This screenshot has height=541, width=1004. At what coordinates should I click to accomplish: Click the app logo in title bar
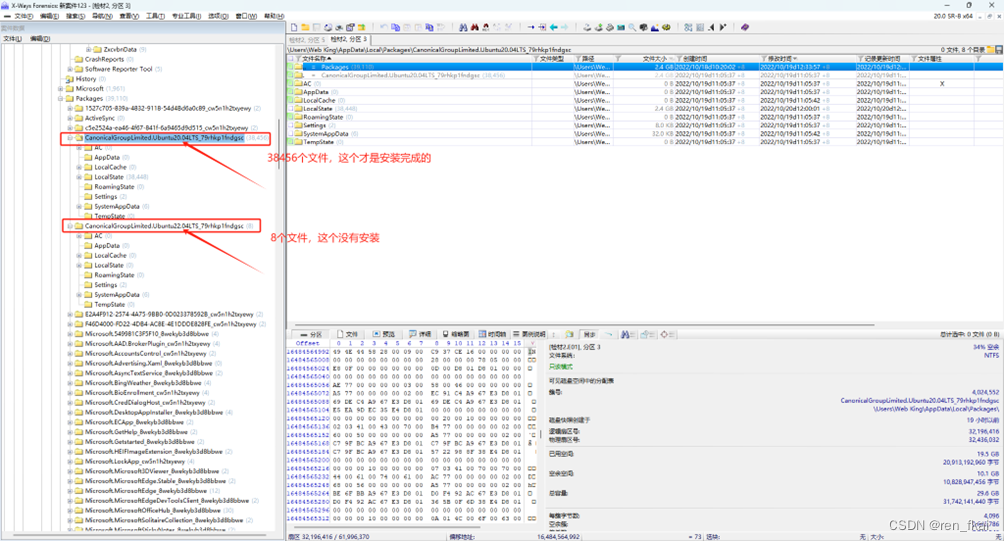click(x=5, y=5)
